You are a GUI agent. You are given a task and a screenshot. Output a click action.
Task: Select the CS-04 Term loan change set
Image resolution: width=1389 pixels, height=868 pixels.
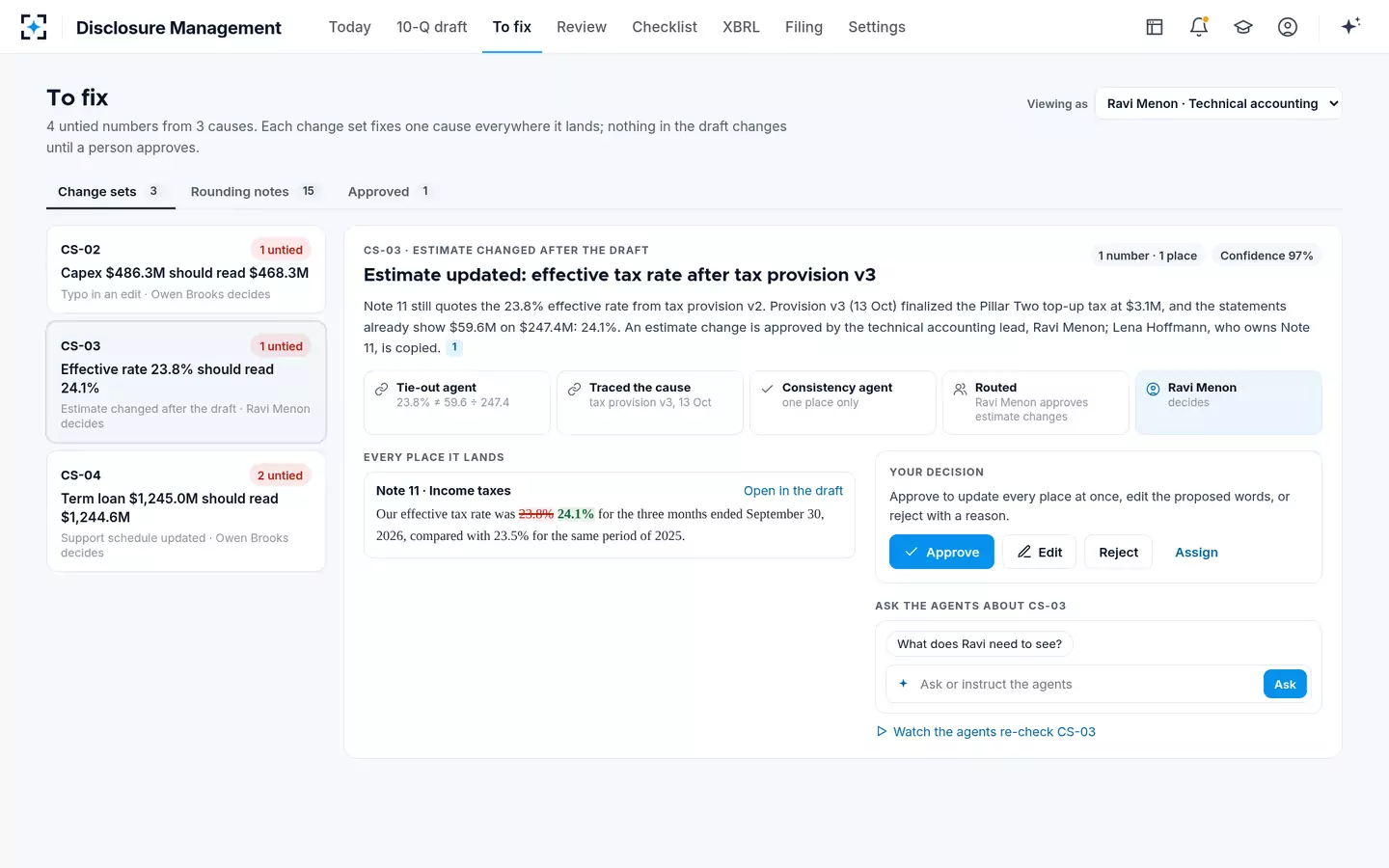pos(186,511)
